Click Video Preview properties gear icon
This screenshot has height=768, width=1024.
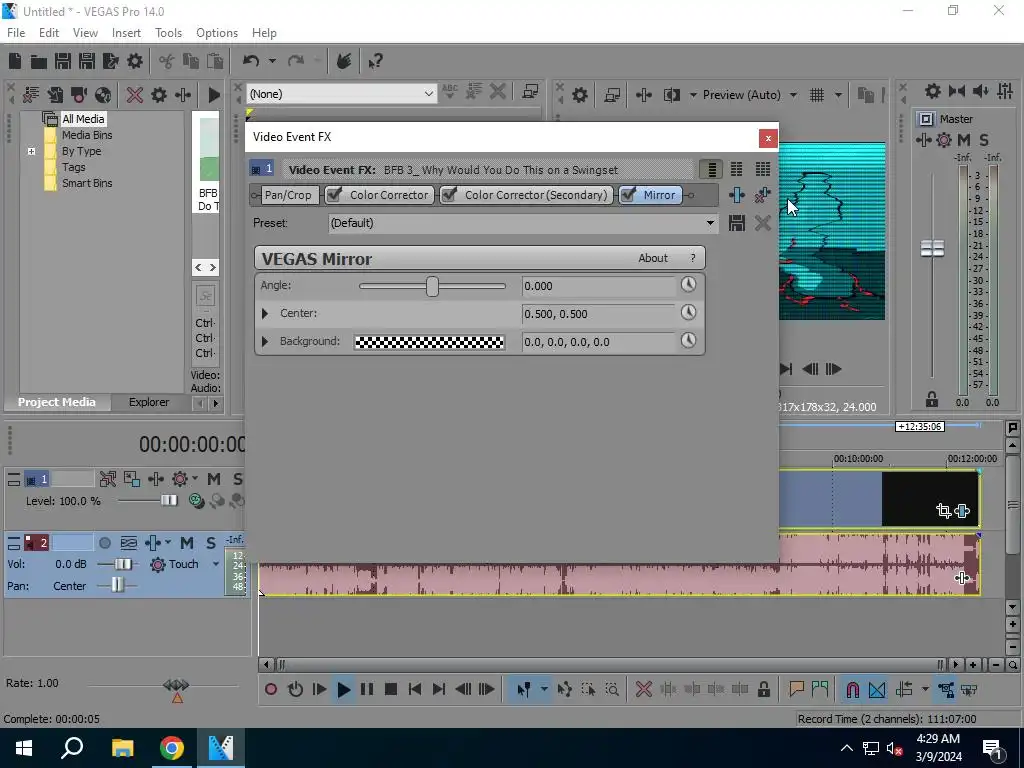[x=580, y=95]
